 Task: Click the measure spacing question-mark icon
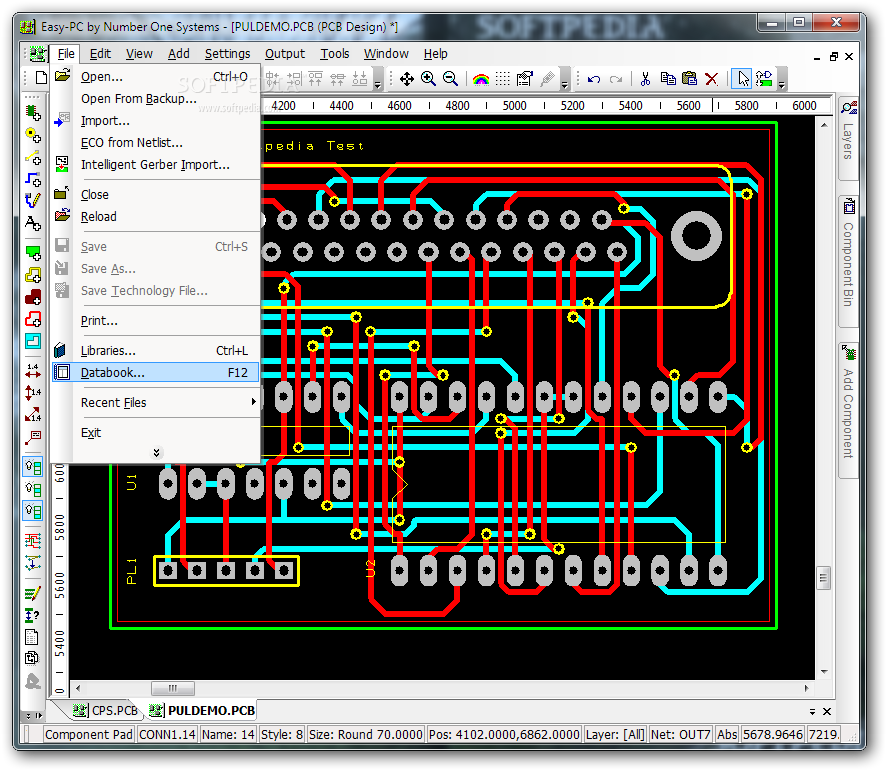[x=33, y=615]
